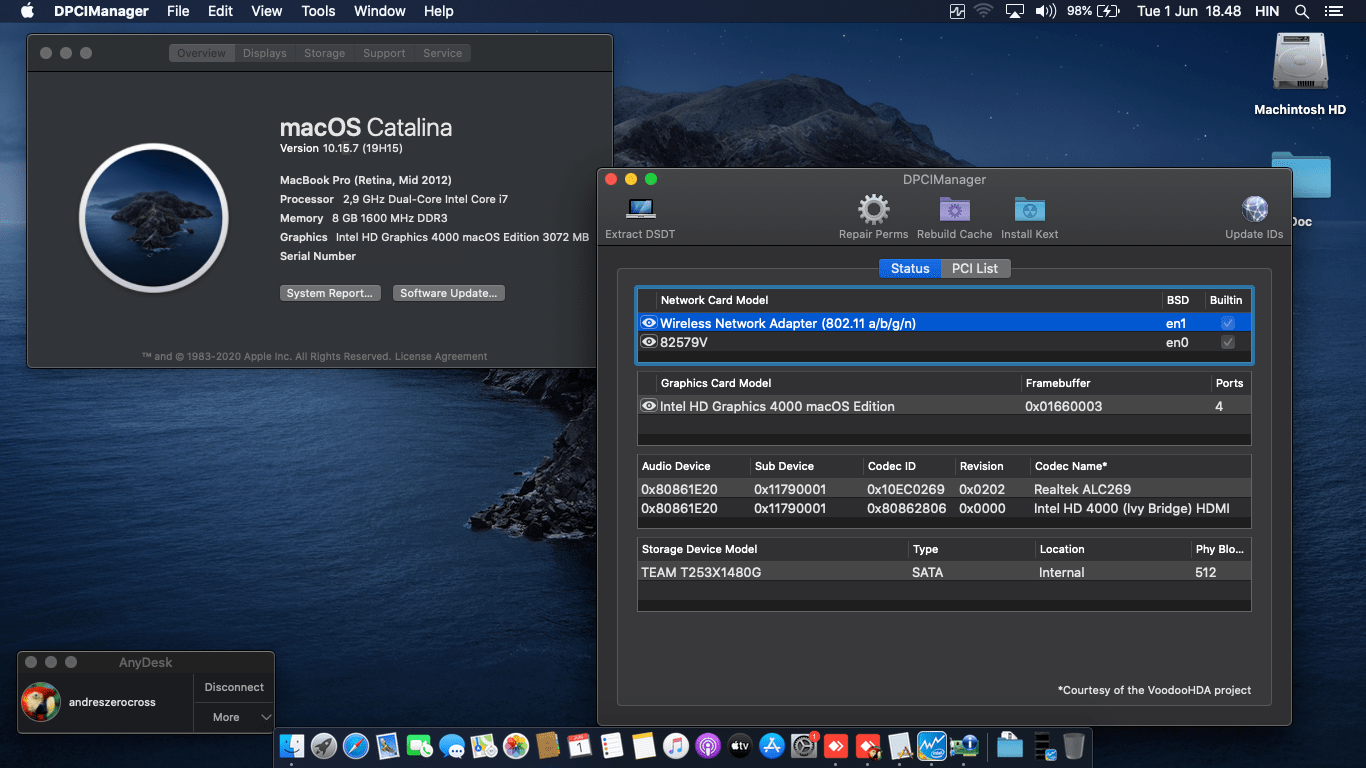This screenshot has width=1366, height=768.
Task: Open Podcasts from the dock
Action: 708,745
